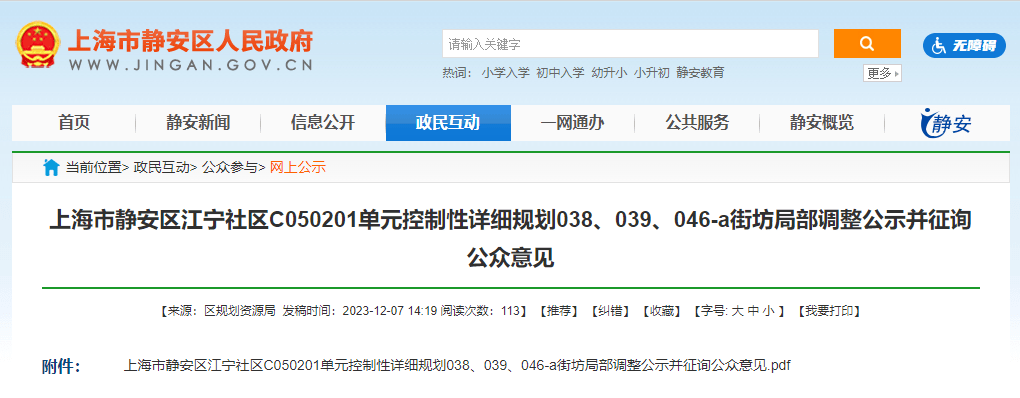The width and height of the screenshot is (1020, 398).
Task: Click hot word 小升初
Action: tap(652, 73)
